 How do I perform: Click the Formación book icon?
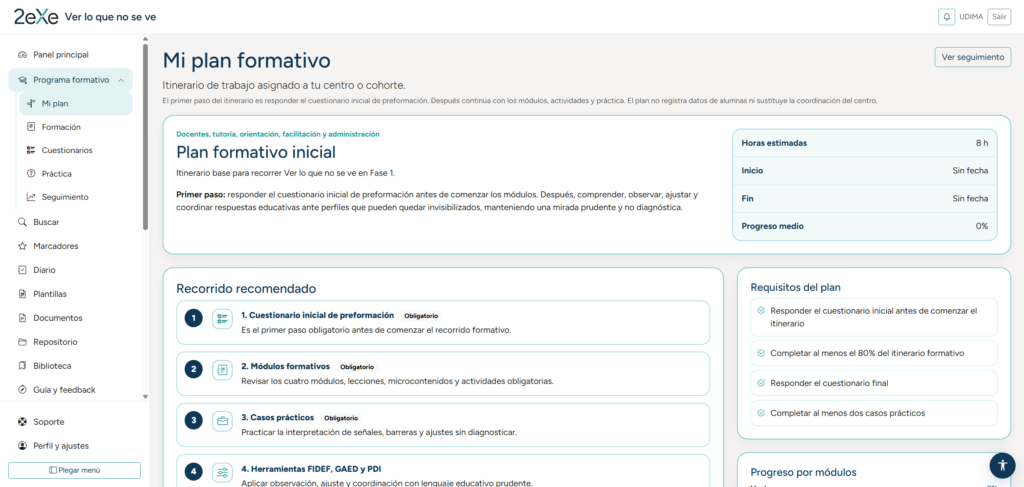pyautogui.click(x=31, y=127)
